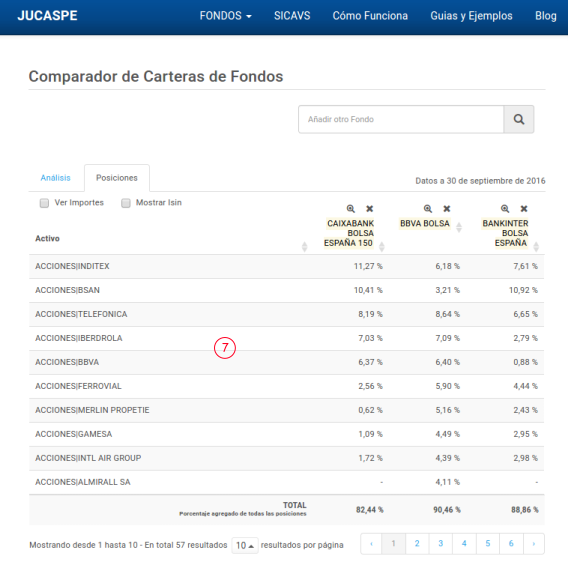This screenshot has height=565, width=568.
Task: Focus the Añadir otro Fondo search field
Action: pyautogui.click(x=401, y=119)
